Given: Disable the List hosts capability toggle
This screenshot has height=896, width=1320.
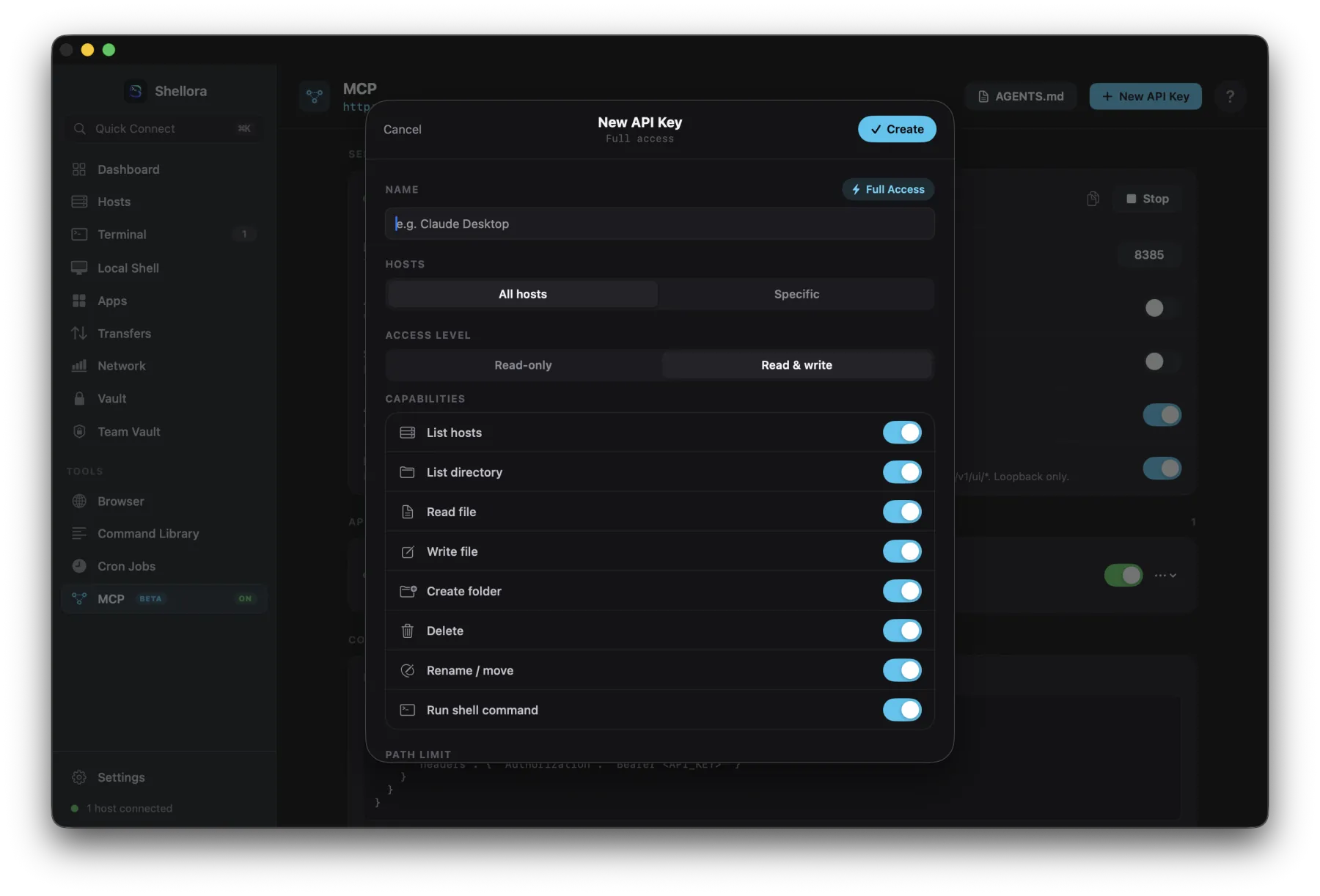Looking at the screenshot, I should point(902,433).
